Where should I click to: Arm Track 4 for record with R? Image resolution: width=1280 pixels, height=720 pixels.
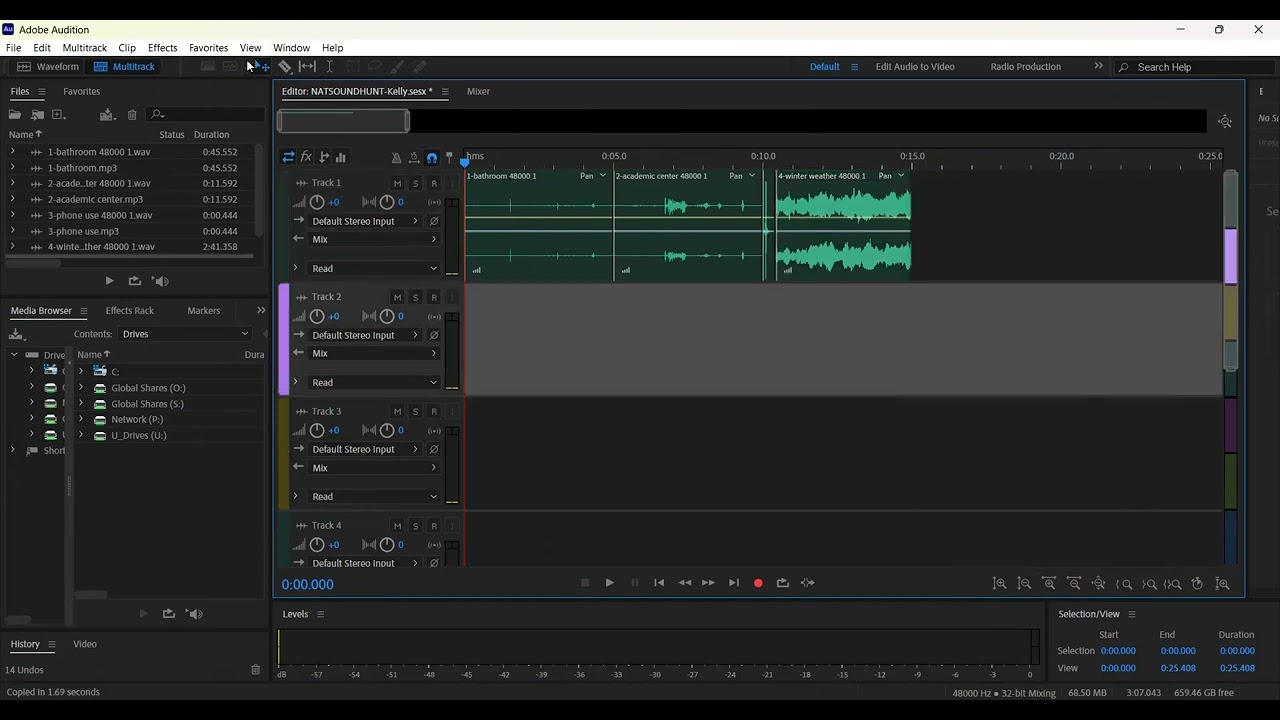pyautogui.click(x=434, y=526)
